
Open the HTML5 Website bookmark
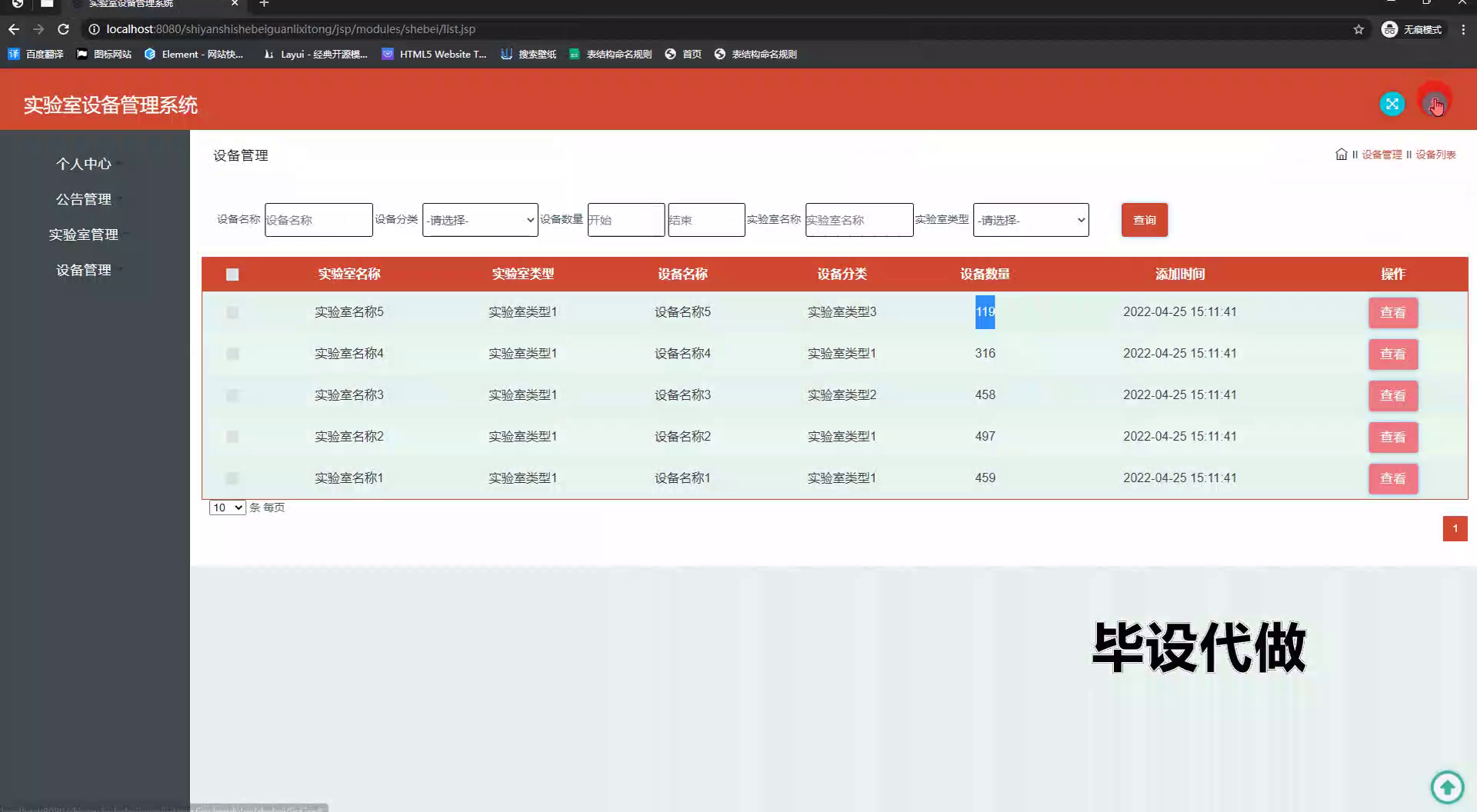click(435, 54)
